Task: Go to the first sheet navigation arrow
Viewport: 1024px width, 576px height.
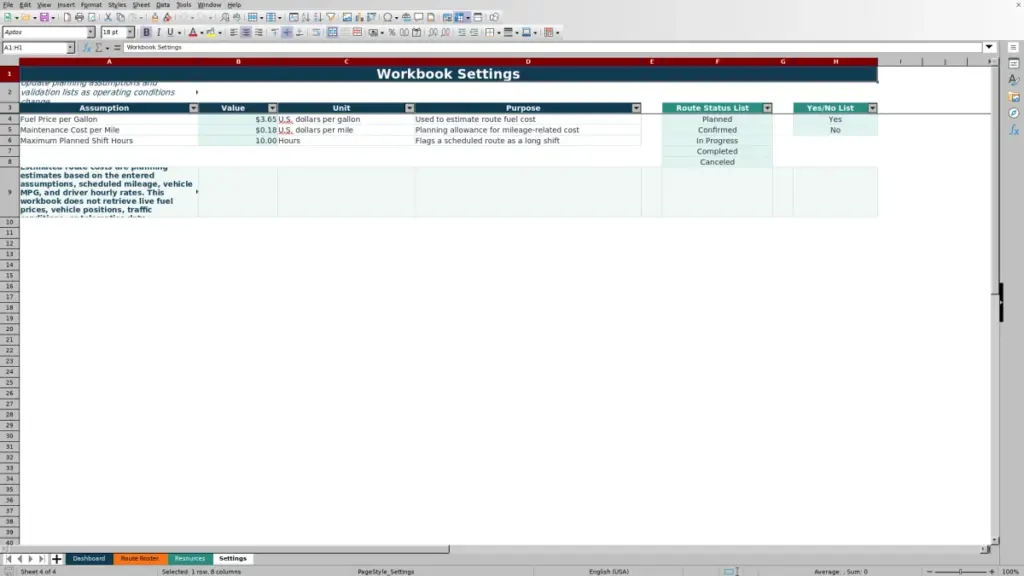Action: 8,558
